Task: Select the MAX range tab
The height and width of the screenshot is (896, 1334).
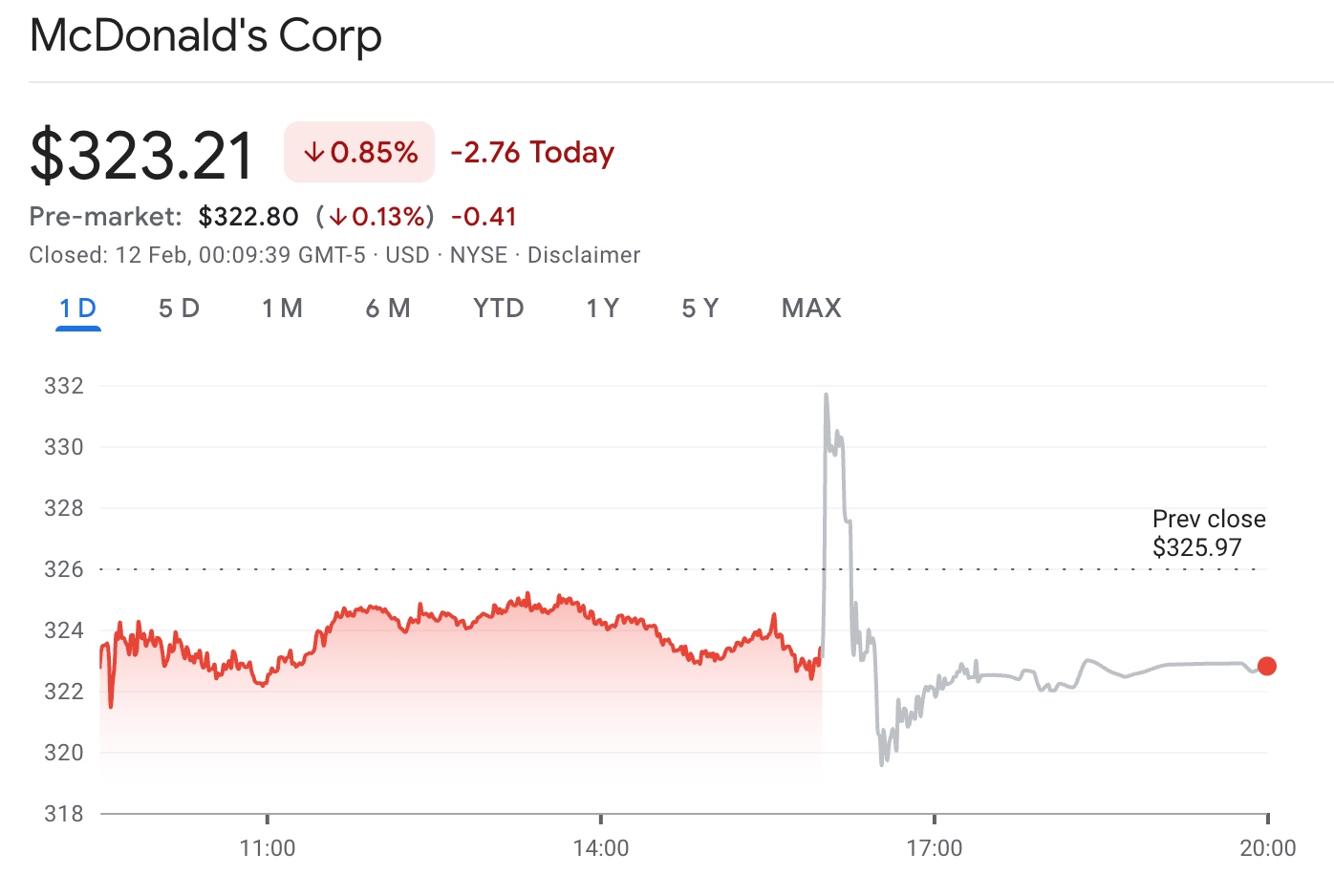Action: click(811, 309)
